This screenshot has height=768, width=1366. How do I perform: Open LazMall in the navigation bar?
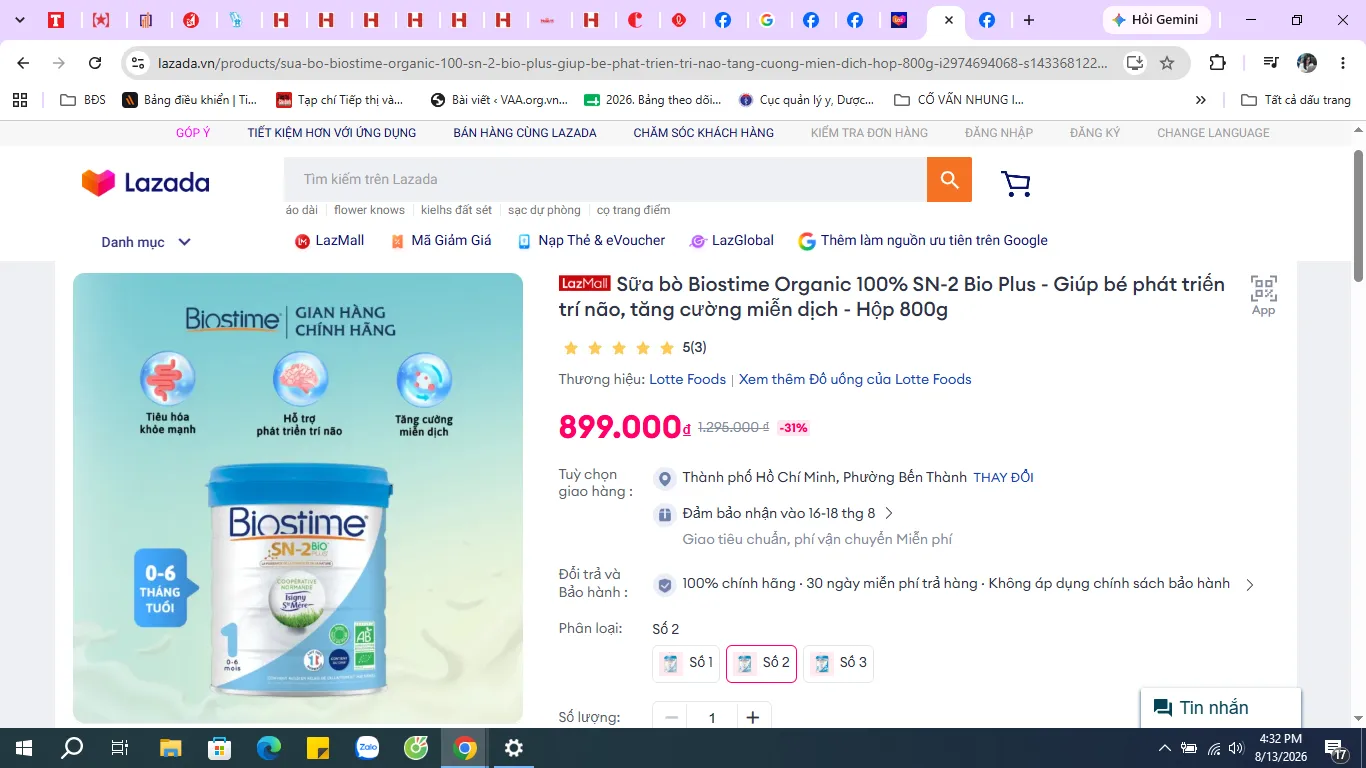(329, 241)
